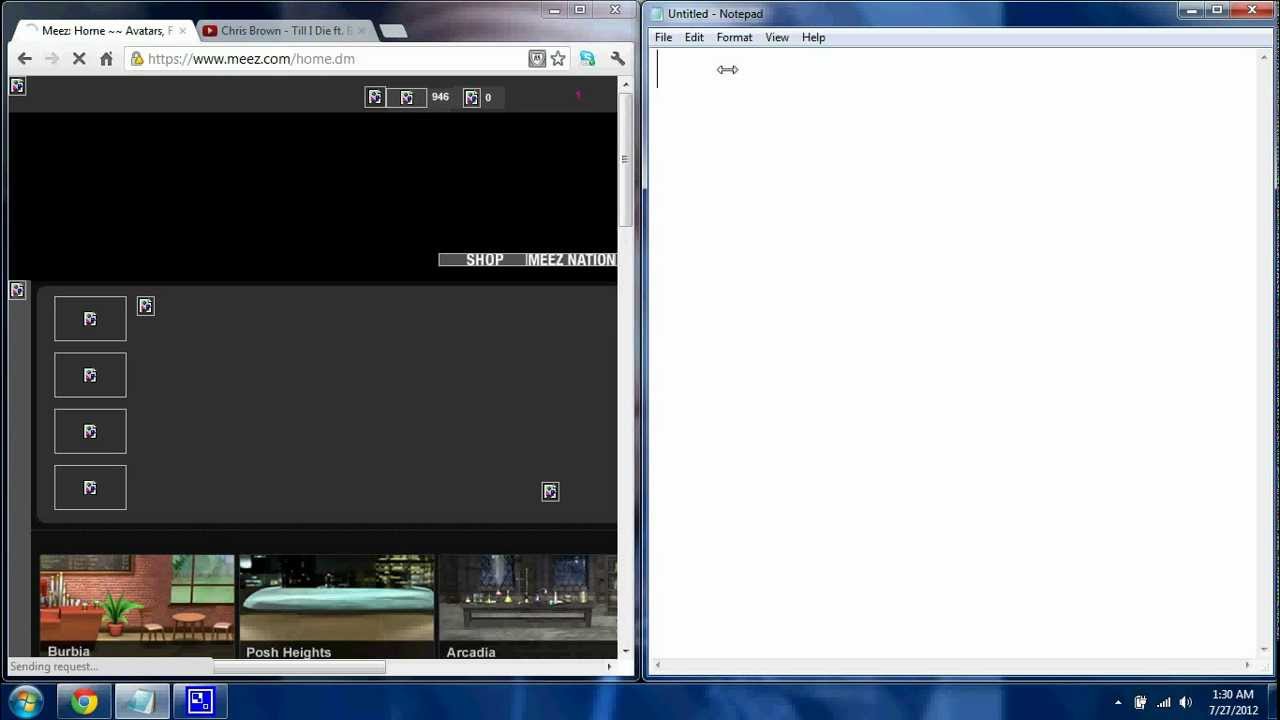Click the Notepad icon on the taskbar
Screen dimensions: 1280x720
point(141,702)
